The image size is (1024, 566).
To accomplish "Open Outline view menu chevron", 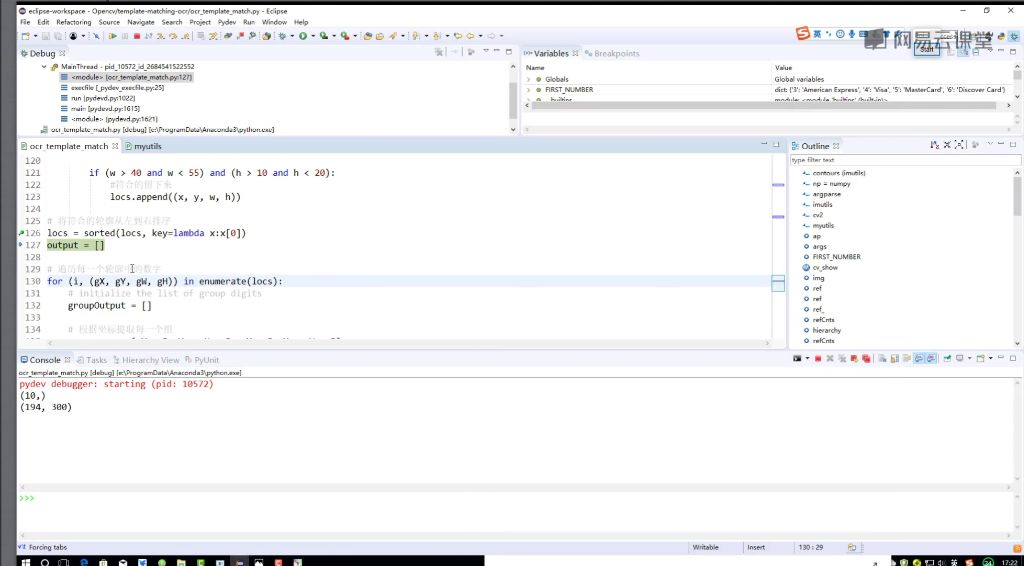I will coord(991,144).
